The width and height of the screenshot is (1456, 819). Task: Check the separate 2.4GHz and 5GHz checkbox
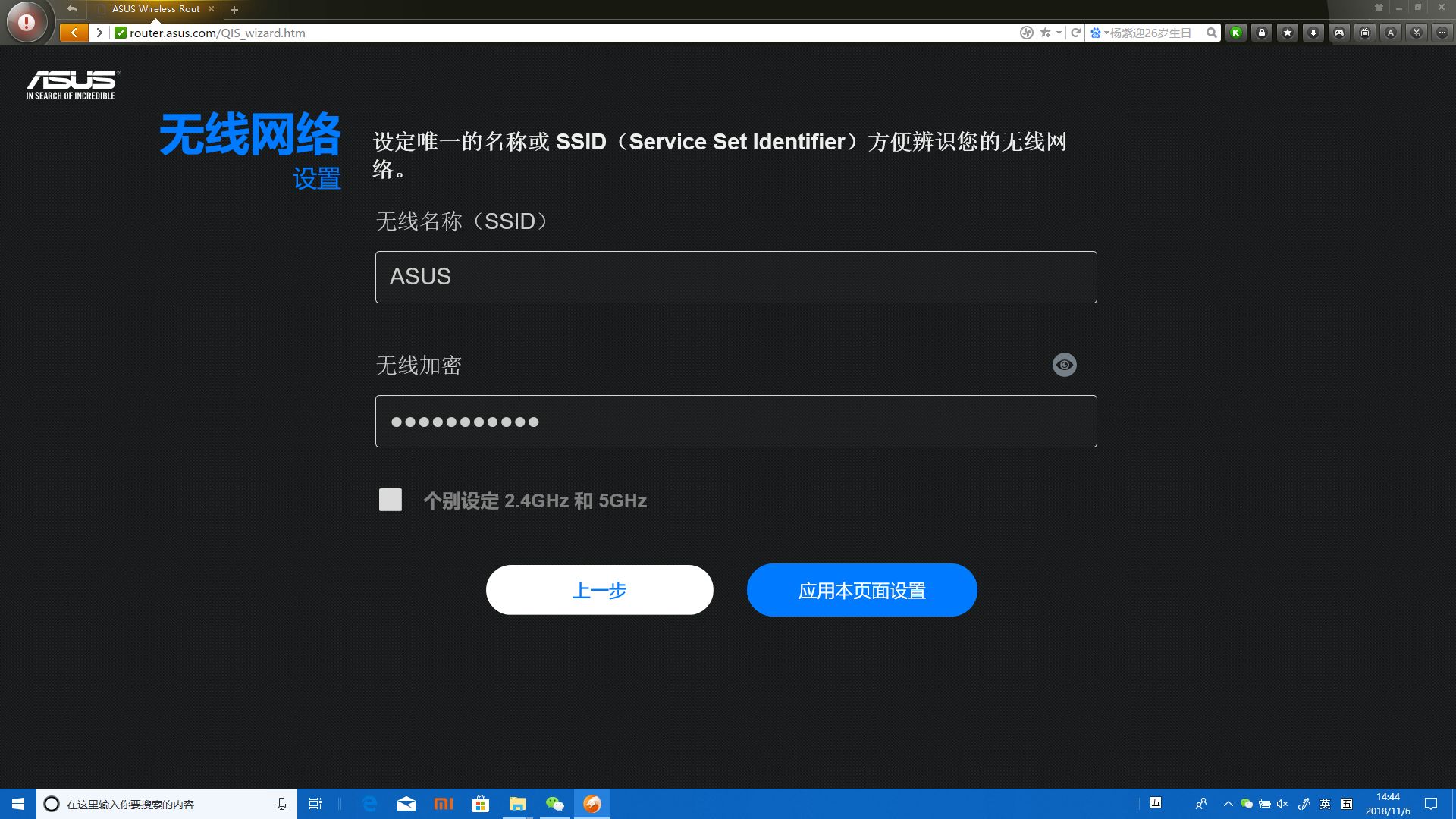(391, 500)
